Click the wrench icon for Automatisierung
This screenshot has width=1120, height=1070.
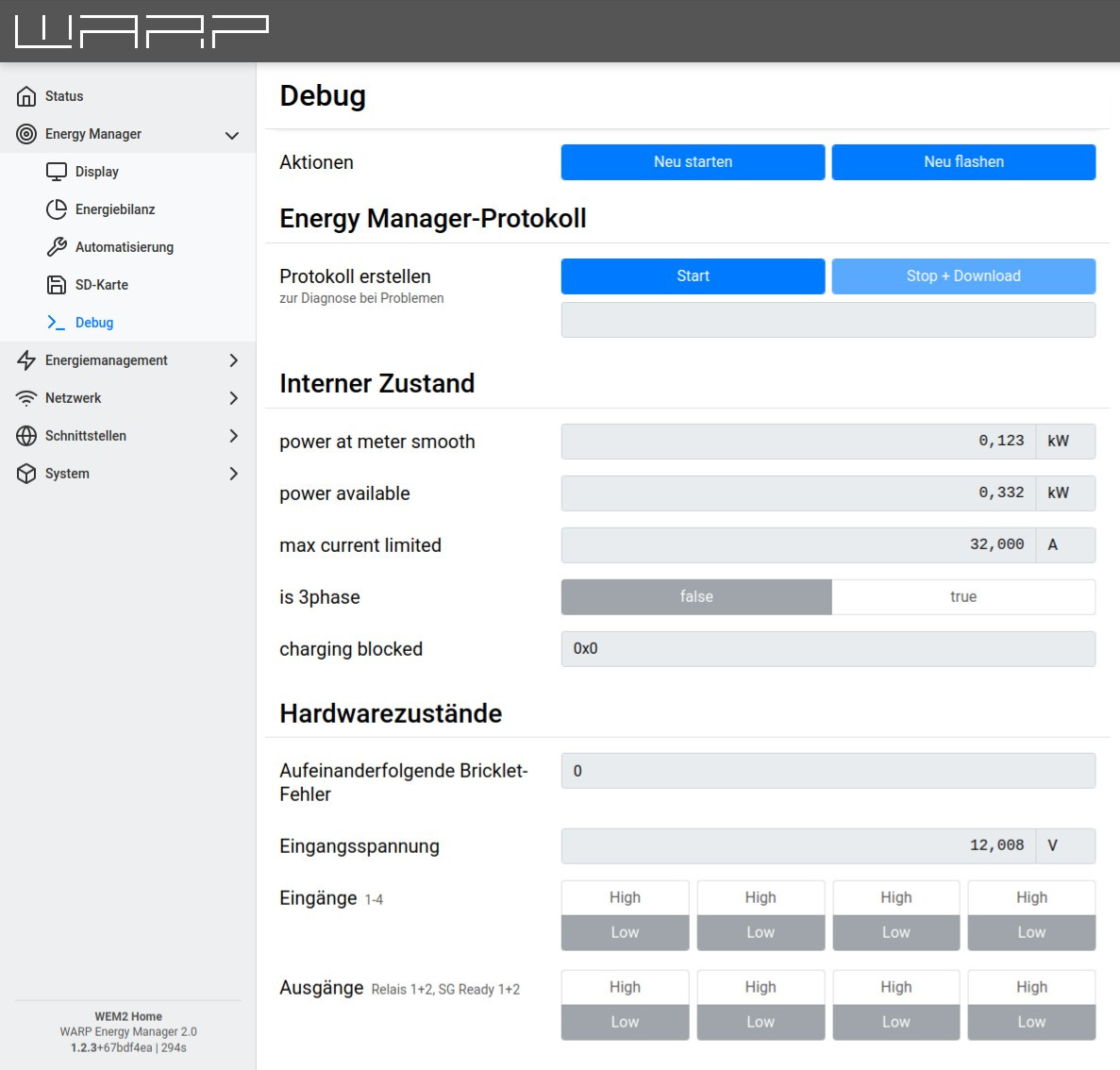point(57,247)
